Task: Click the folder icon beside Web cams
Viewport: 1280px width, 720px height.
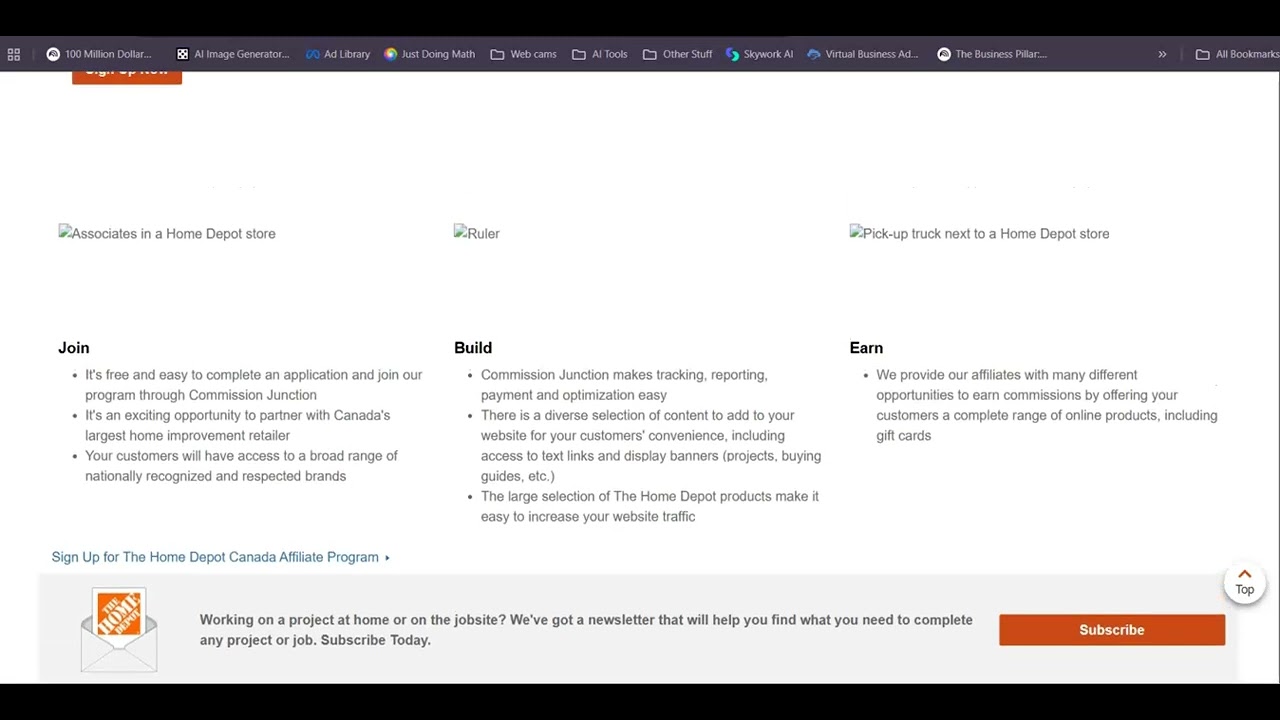Action: coord(497,54)
